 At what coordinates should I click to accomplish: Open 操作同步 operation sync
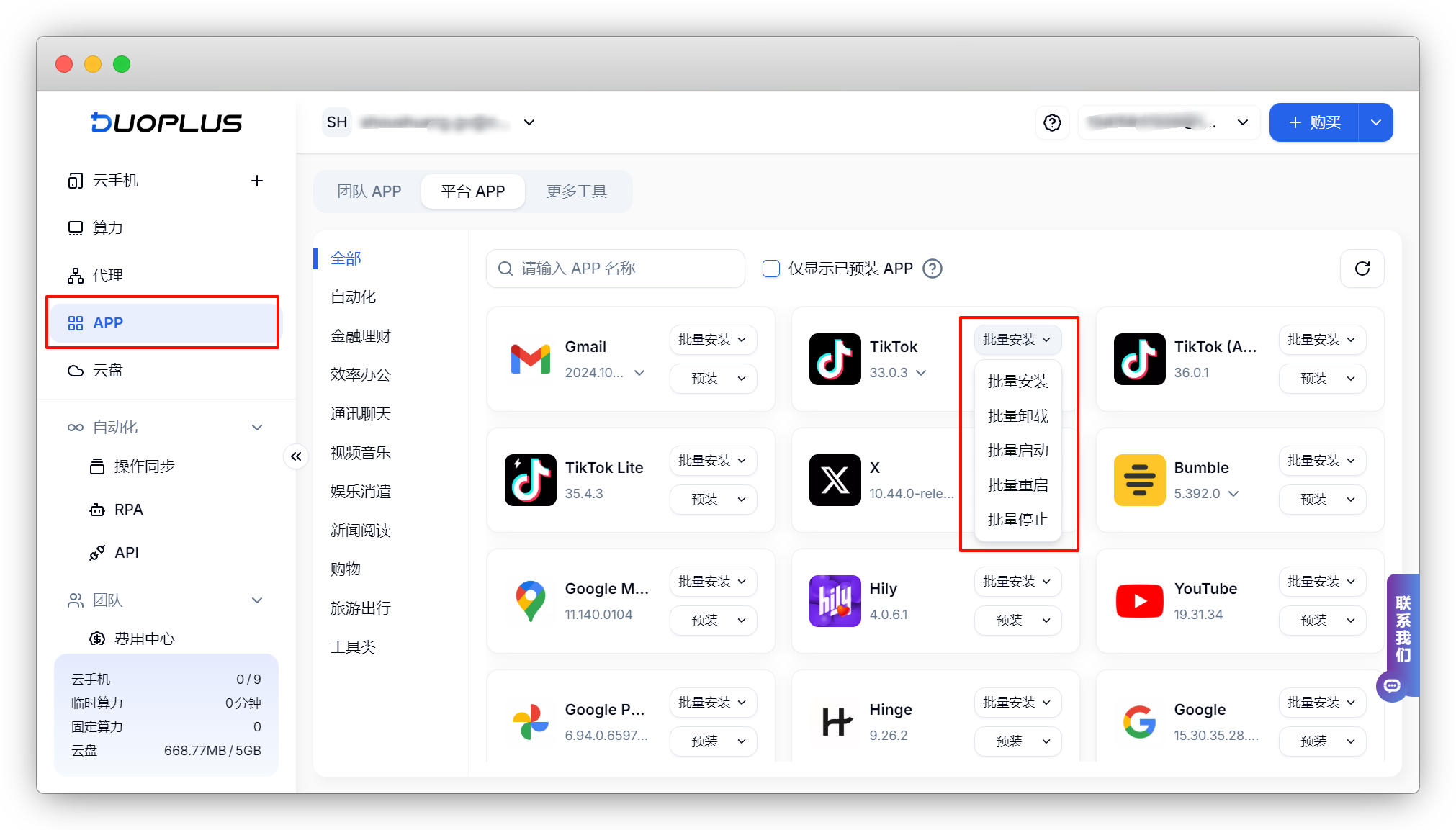click(x=144, y=466)
